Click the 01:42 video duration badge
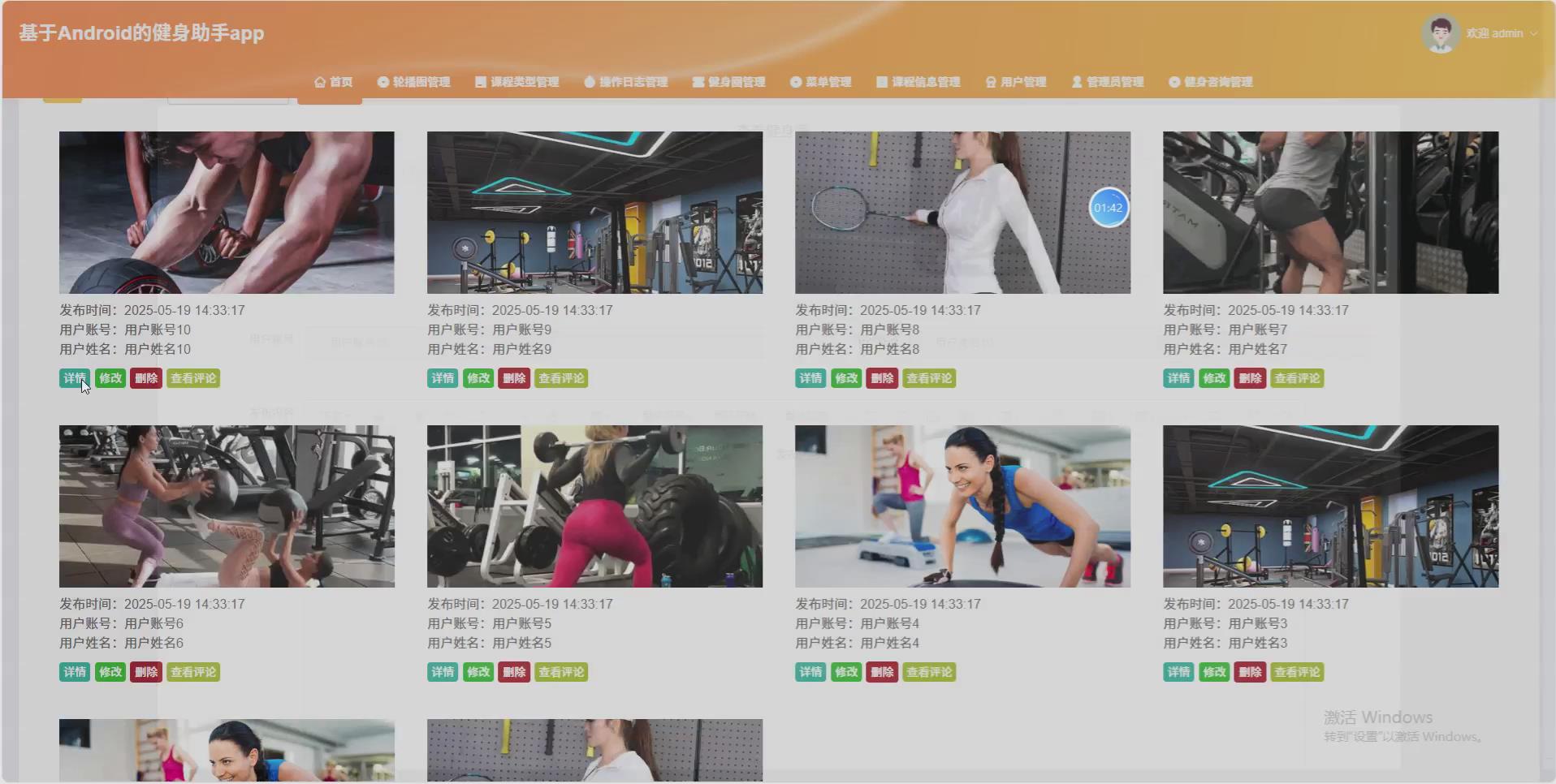Image resolution: width=1556 pixels, height=784 pixels. point(1109,208)
